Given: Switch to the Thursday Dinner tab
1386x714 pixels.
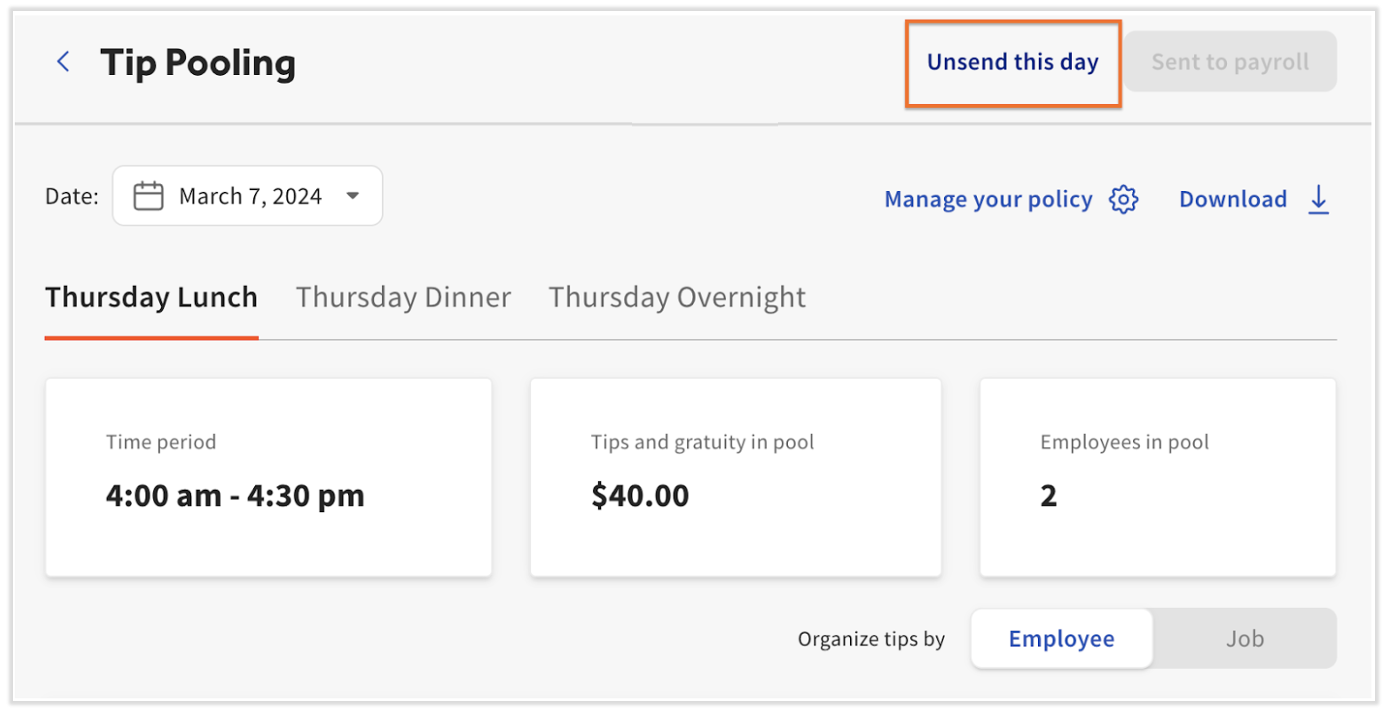Looking at the screenshot, I should [403, 297].
